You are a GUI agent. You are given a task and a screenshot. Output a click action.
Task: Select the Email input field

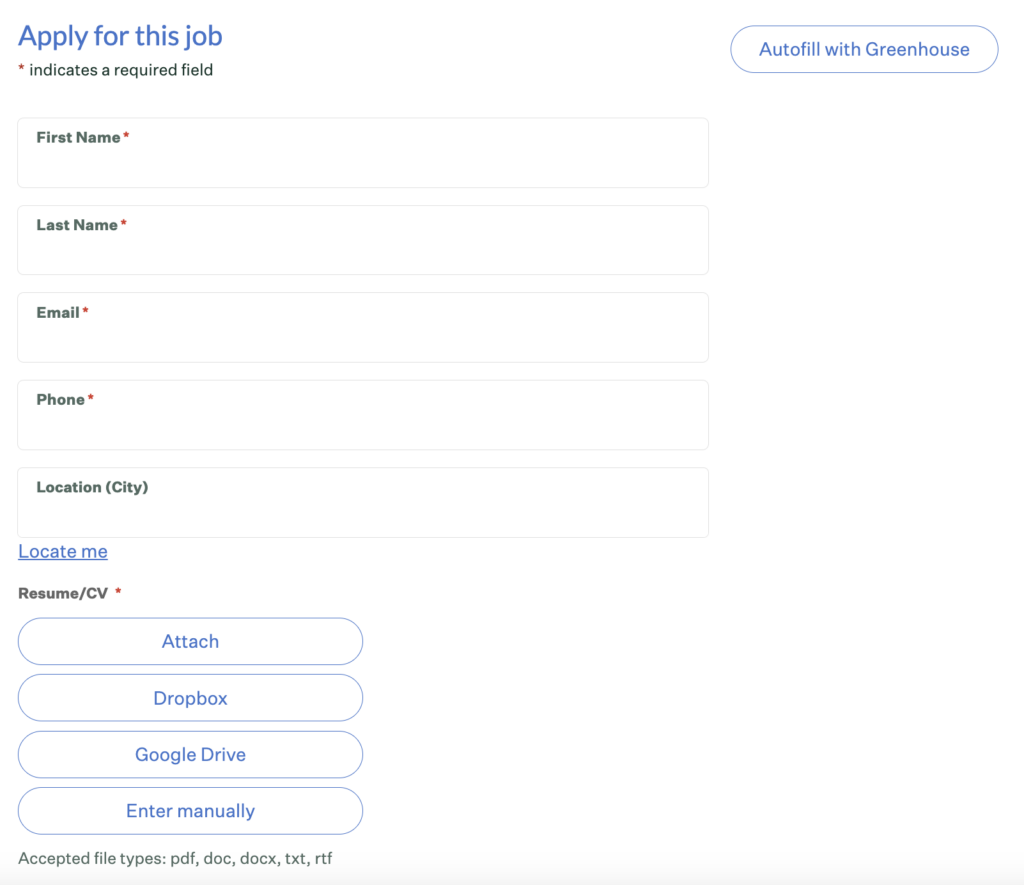pyautogui.click(x=363, y=327)
